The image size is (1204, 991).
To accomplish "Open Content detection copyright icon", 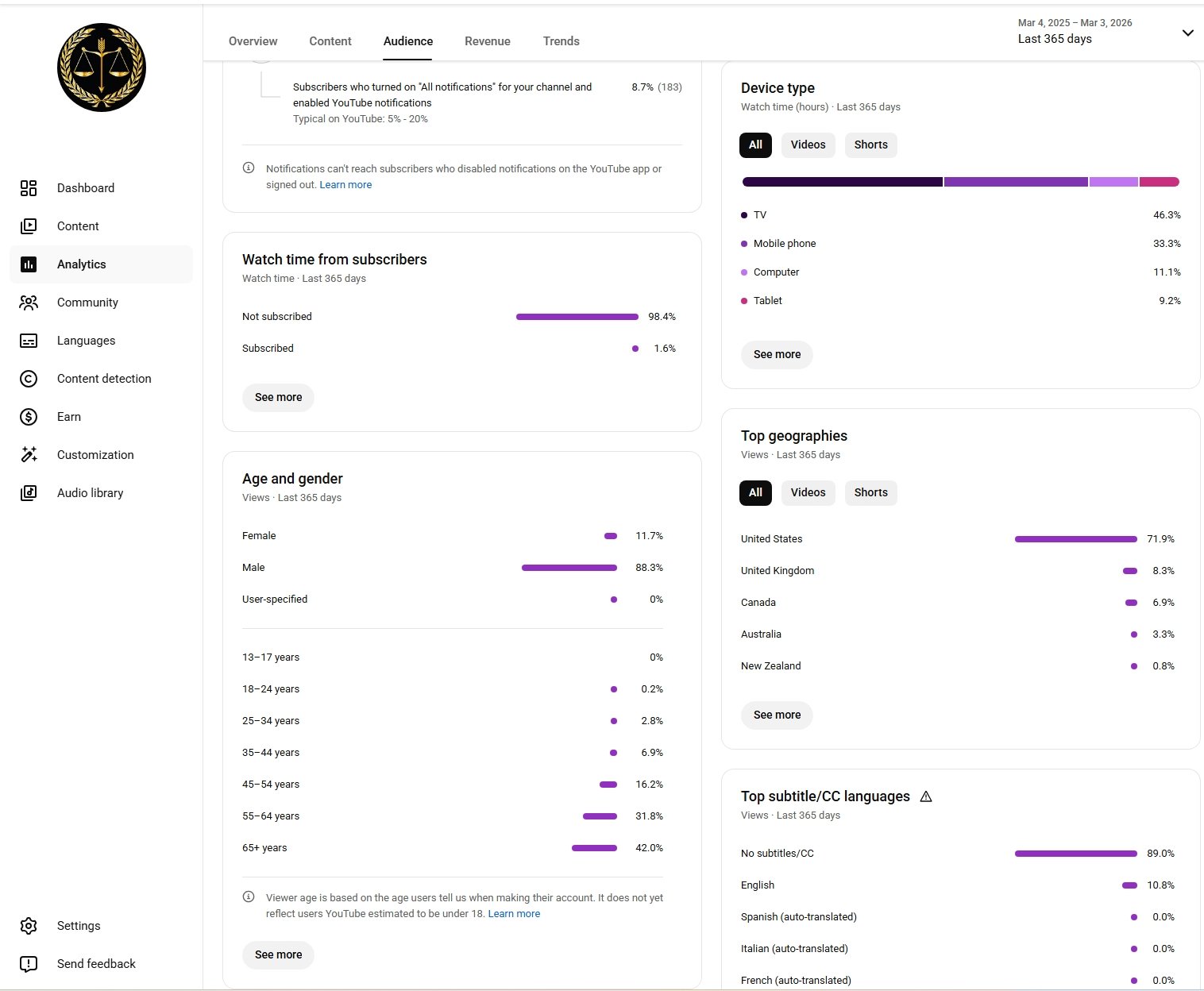I will (29, 379).
